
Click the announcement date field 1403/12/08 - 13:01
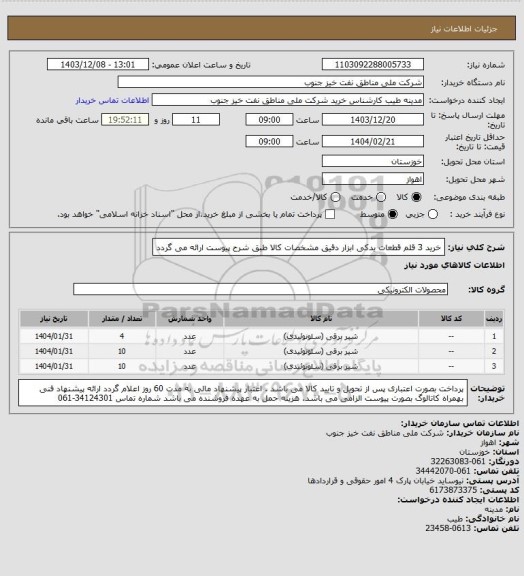tap(98, 64)
